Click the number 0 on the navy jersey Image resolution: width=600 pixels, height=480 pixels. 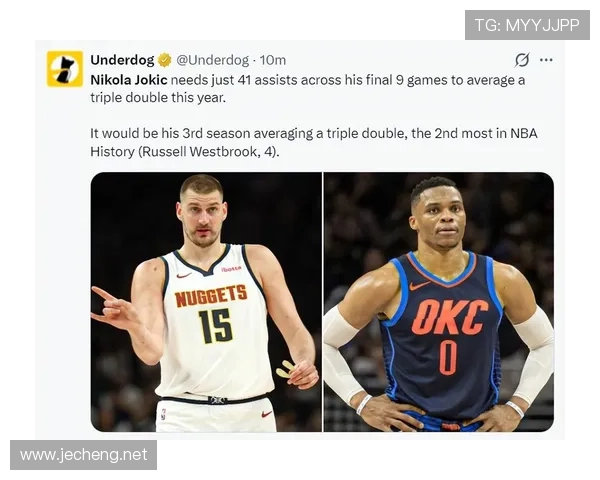(448, 358)
